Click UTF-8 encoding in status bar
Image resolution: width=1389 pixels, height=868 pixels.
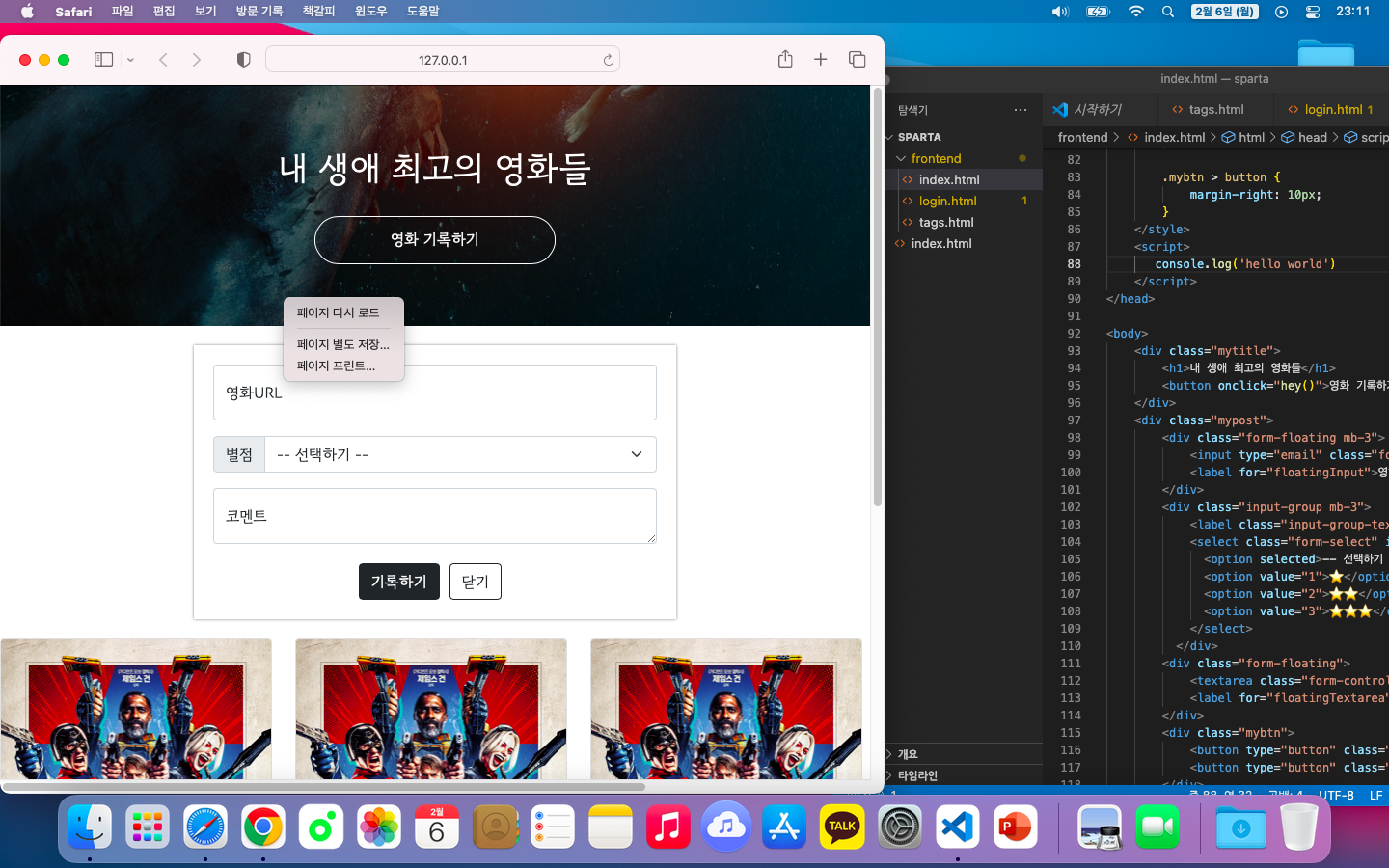coord(1336,795)
